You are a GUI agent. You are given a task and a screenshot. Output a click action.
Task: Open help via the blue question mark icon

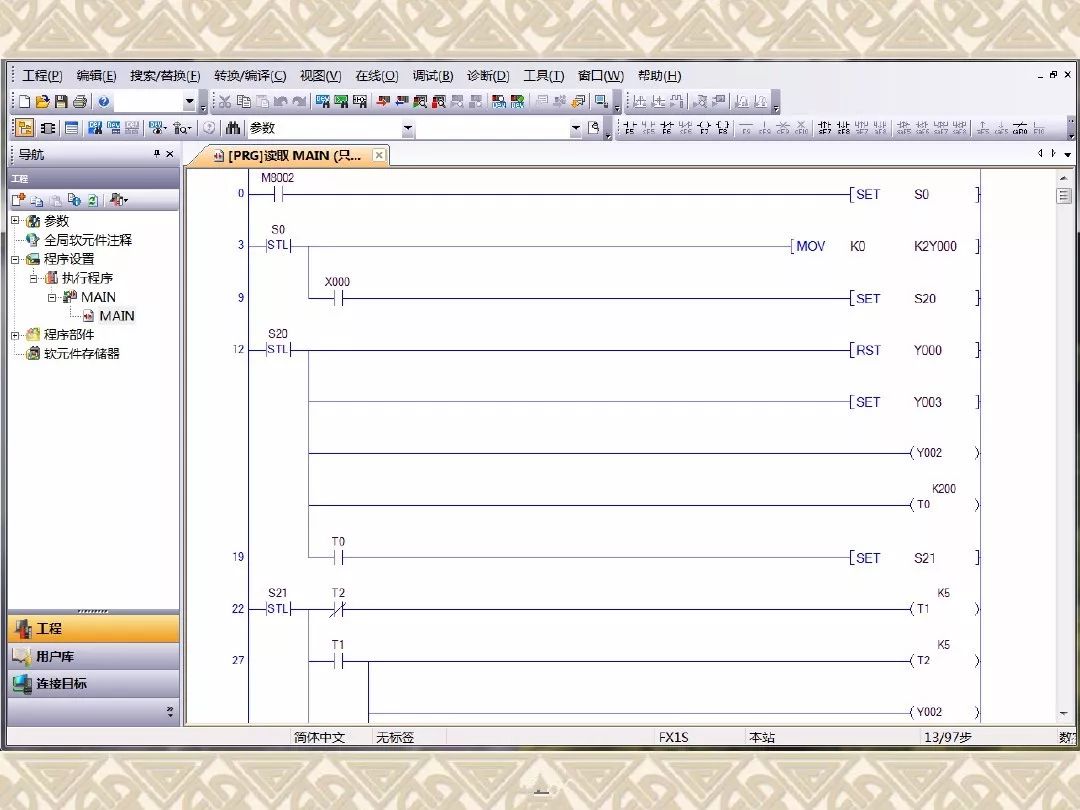coord(104,102)
